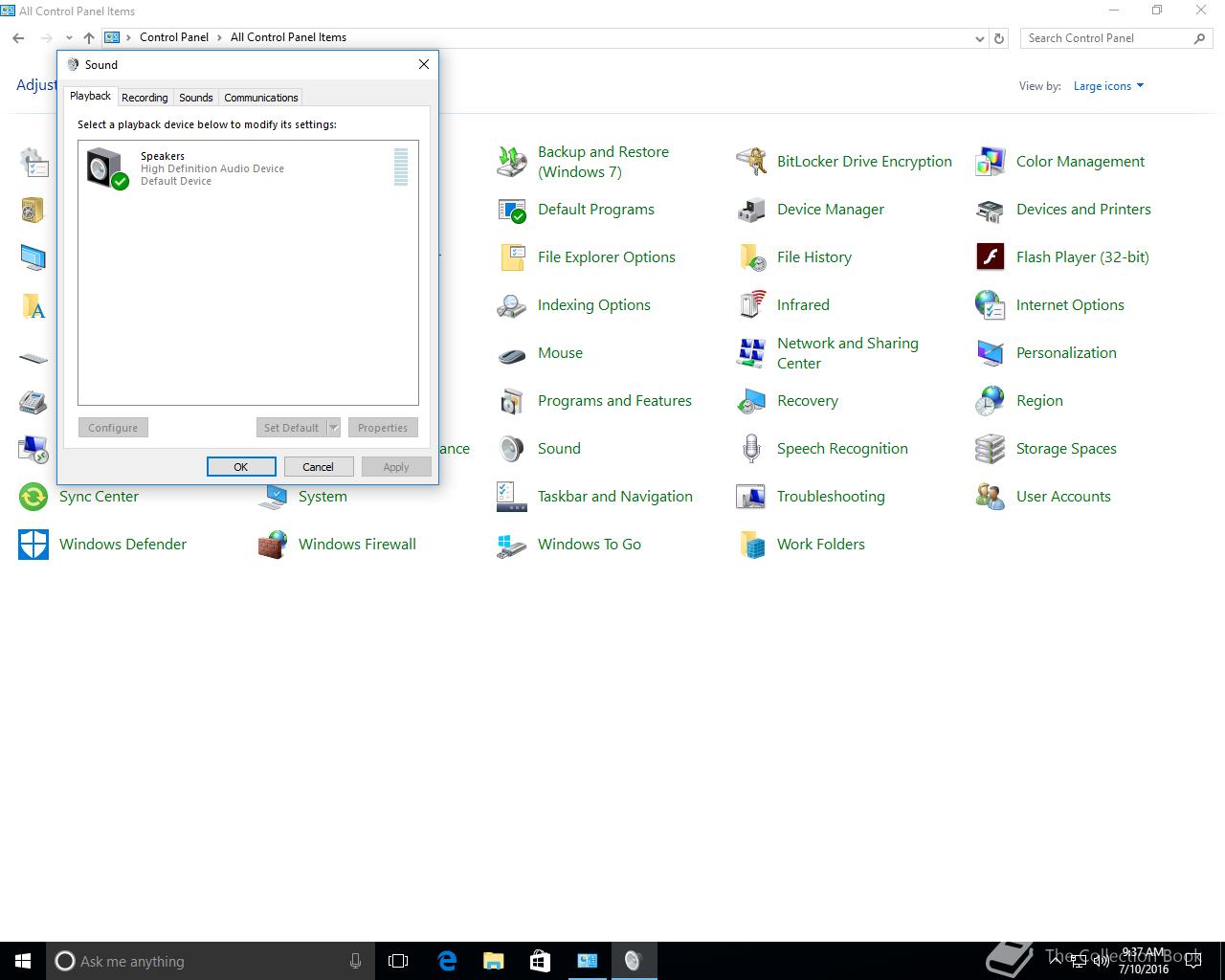
Task: Open the Storage Spaces icon
Action: tap(990, 449)
